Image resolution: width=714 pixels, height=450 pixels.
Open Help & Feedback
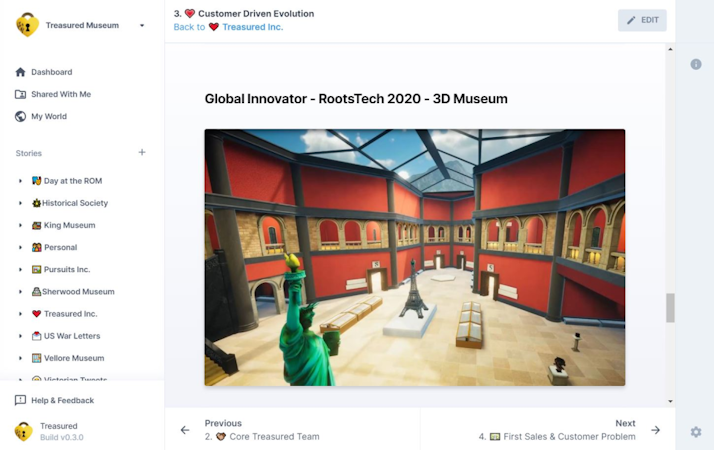click(x=62, y=400)
